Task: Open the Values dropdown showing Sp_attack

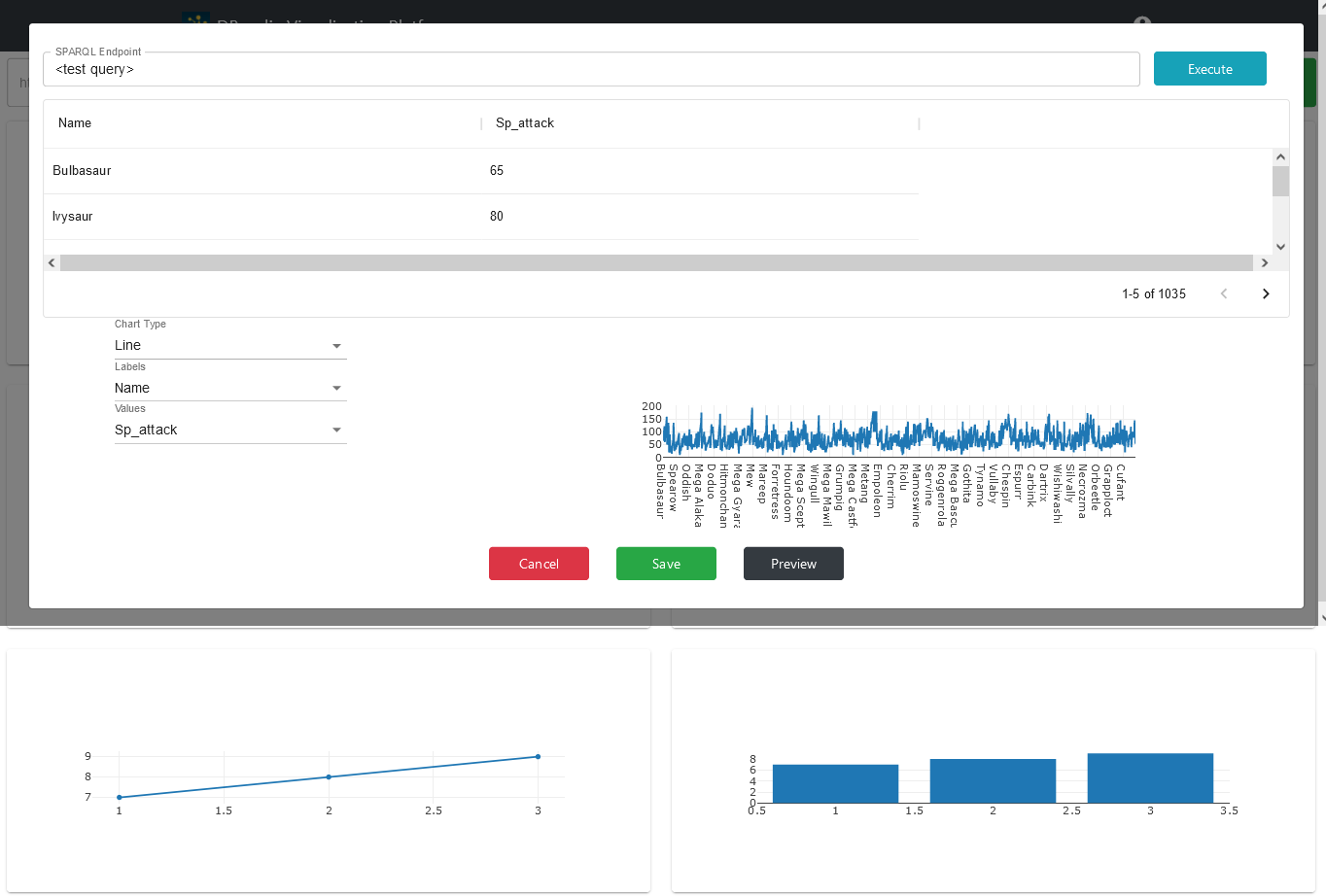Action: pyautogui.click(x=230, y=431)
